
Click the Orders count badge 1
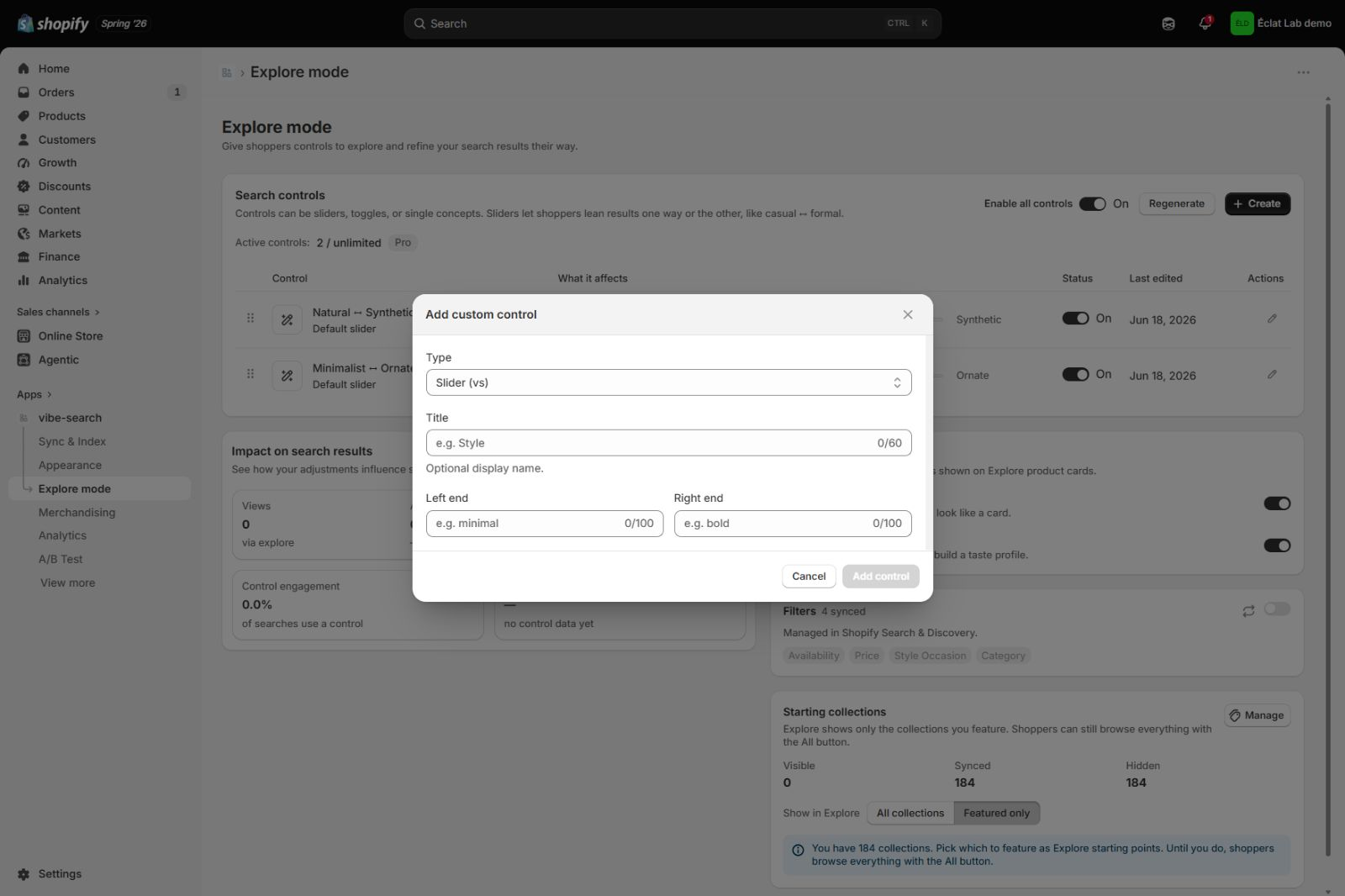[177, 92]
